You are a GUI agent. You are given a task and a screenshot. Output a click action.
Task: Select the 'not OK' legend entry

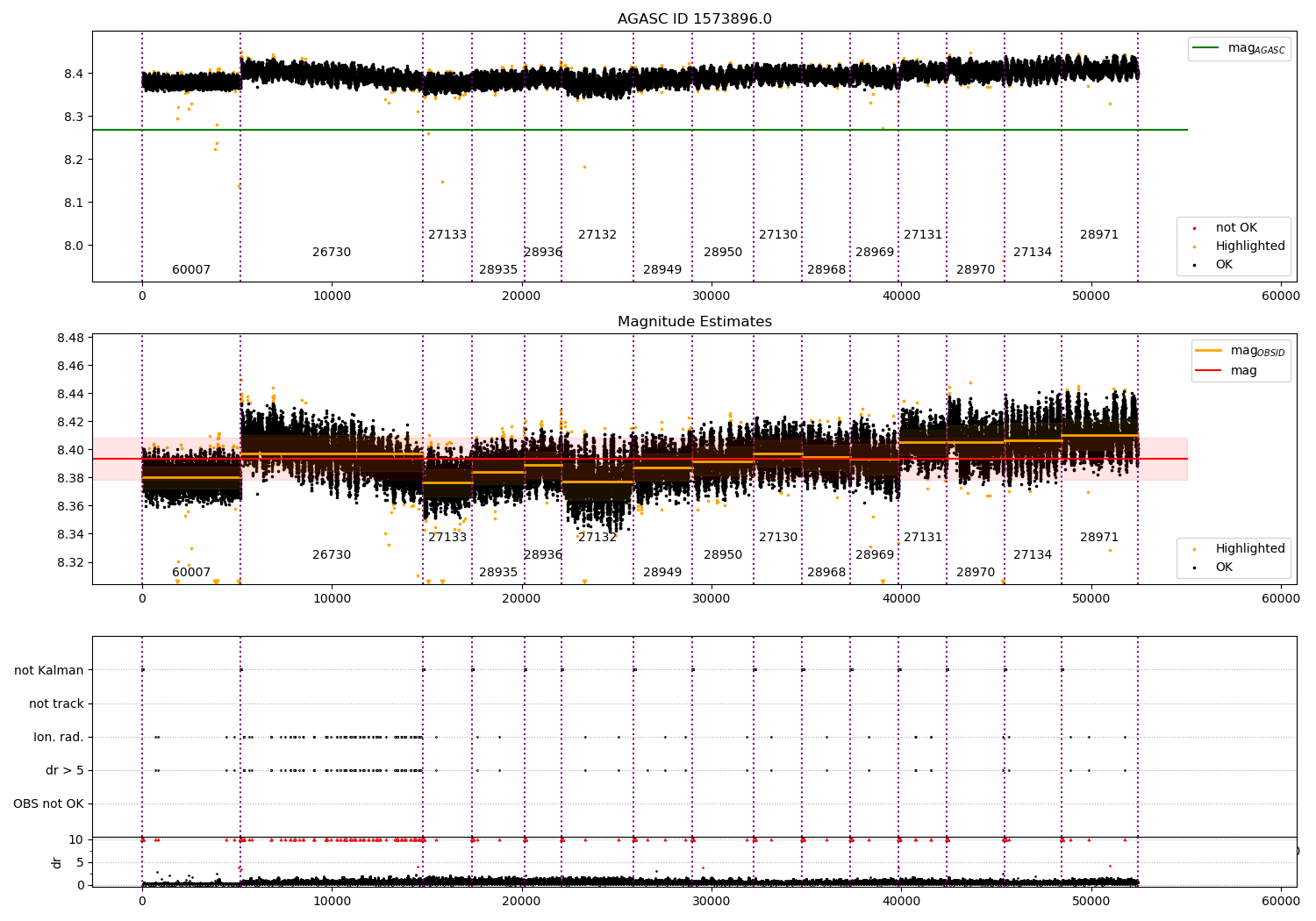coord(1236,228)
